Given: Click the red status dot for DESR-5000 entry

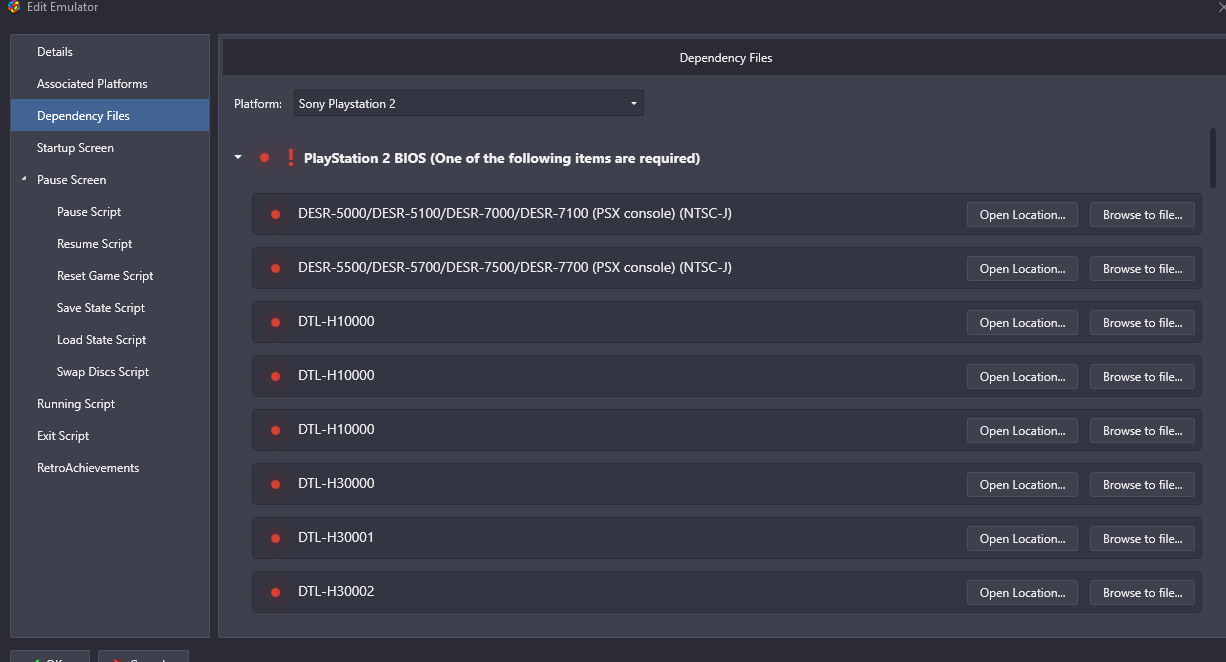Looking at the screenshot, I should tap(275, 214).
